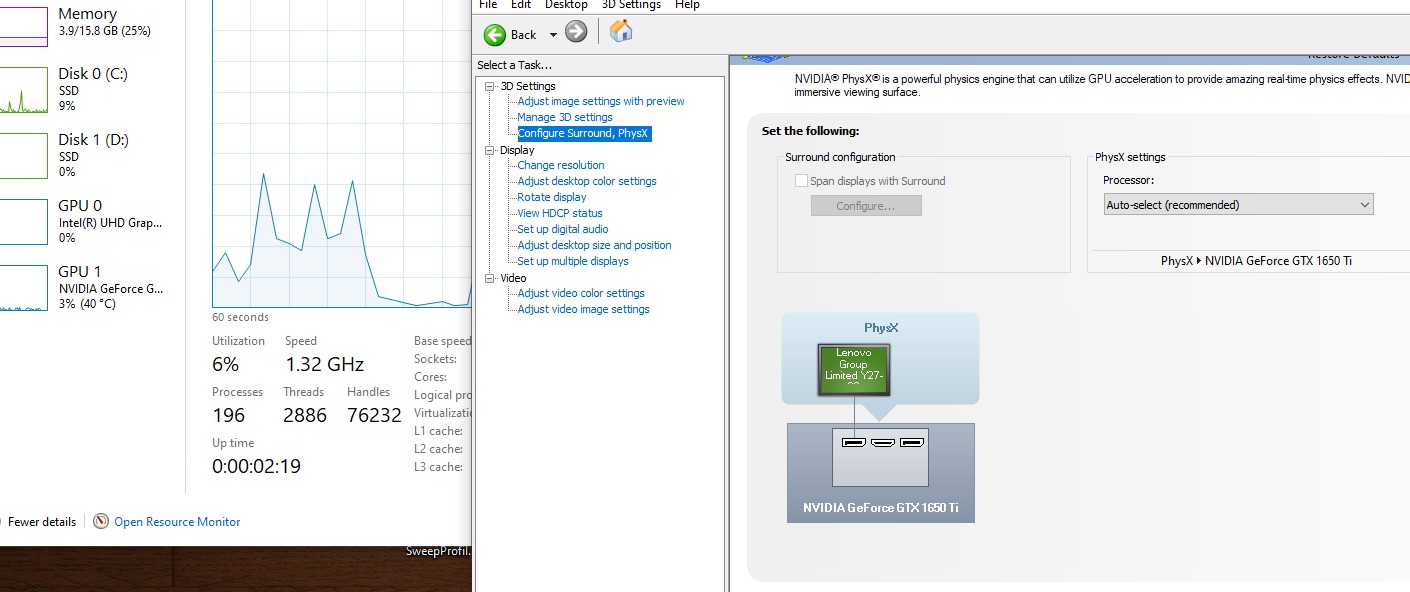Click the third display port on GPU diagram
This screenshot has height=592, width=1410.
[x=911, y=442]
